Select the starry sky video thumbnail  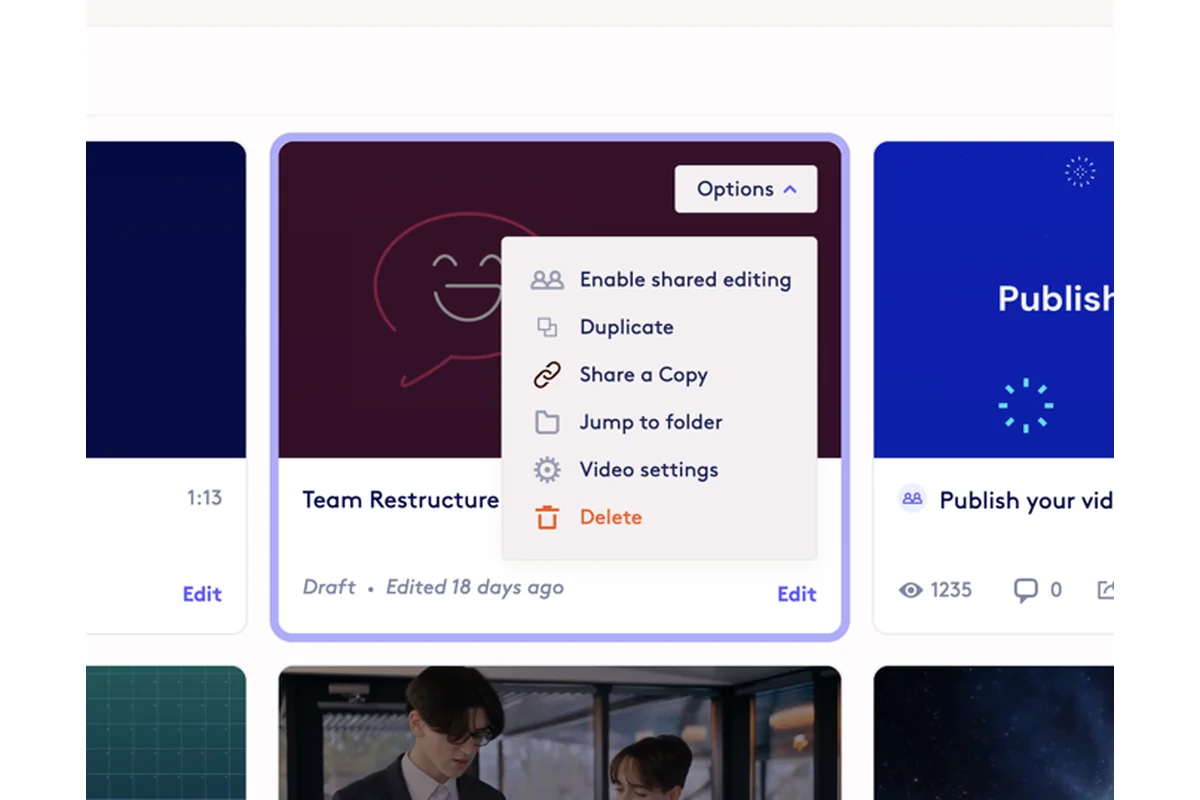[x=1000, y=733]
